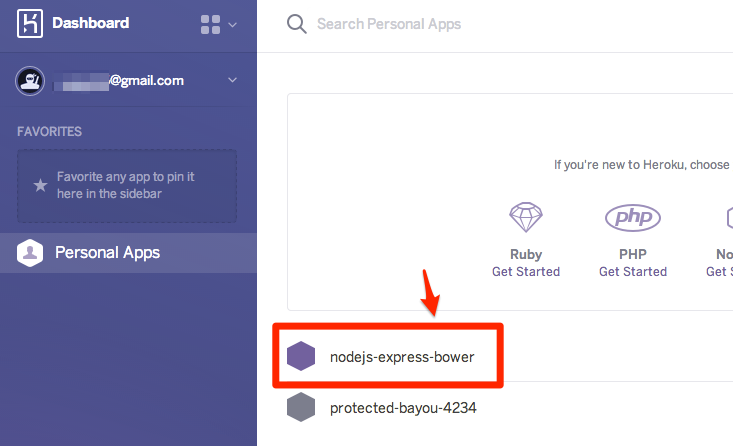Open the Ruby Get Started link

pos(526,271)
